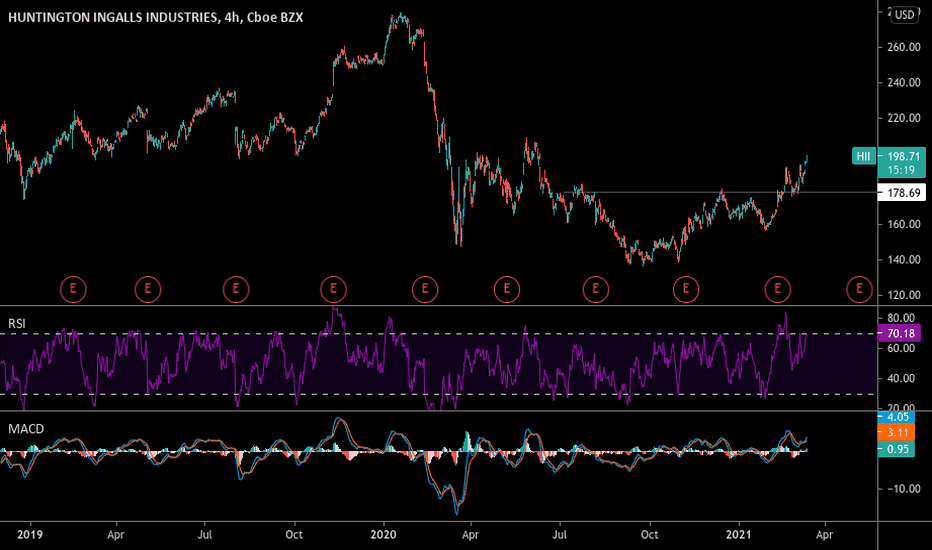932x550 pixels.
Task: Click the histogram value 0.95
Action: [x=897, y=449]
